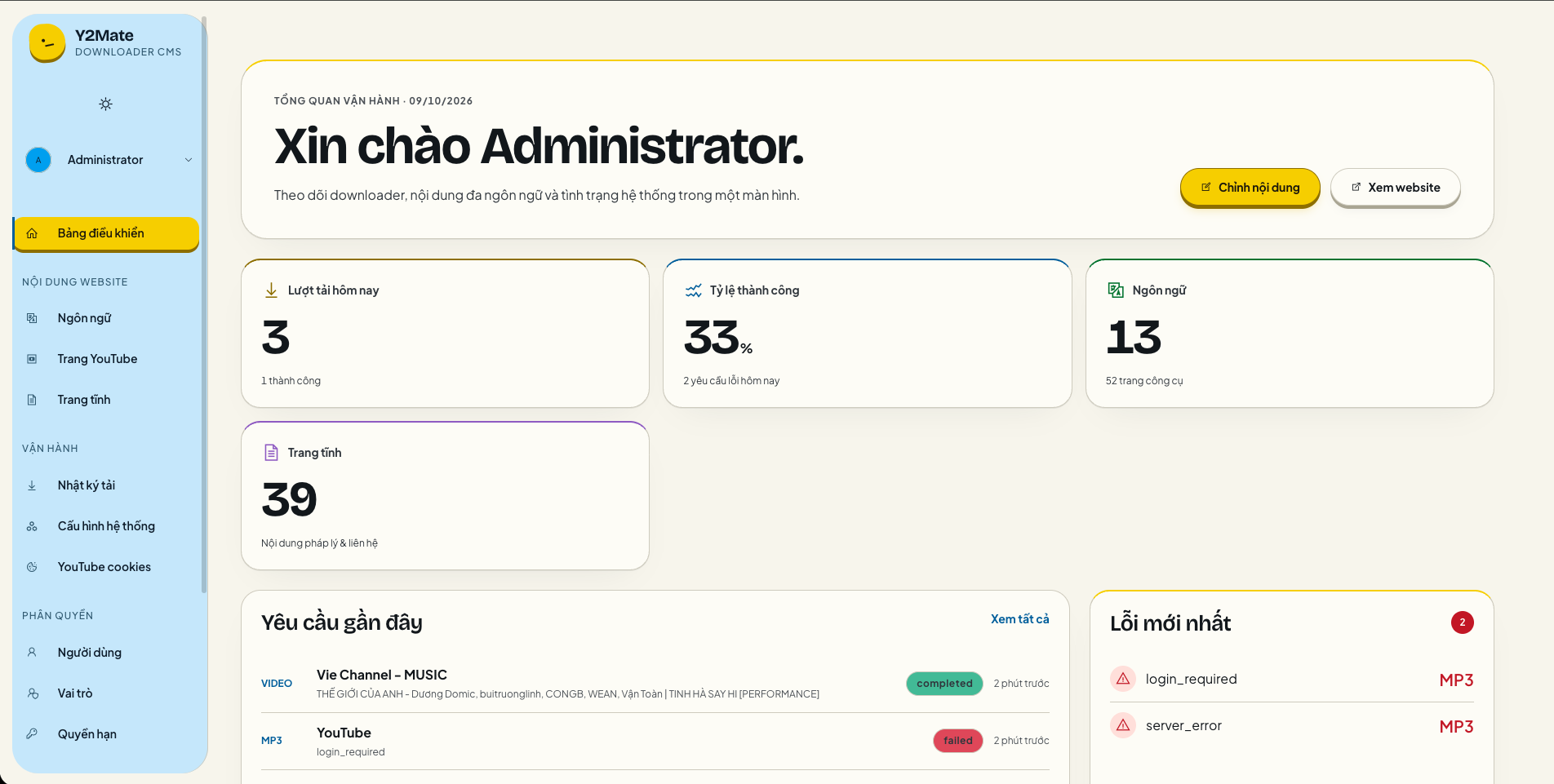Click the document icon beside sidebar Trang tĩnh
The image size is (1554, 784).
(32, 400)
